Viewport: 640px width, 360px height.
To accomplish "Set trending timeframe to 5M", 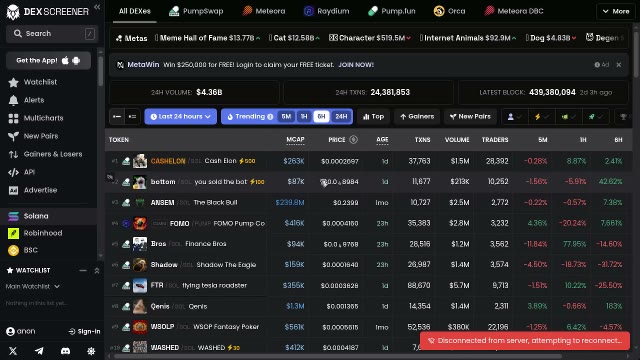I will pyautogui.click(x=286, y=117).
